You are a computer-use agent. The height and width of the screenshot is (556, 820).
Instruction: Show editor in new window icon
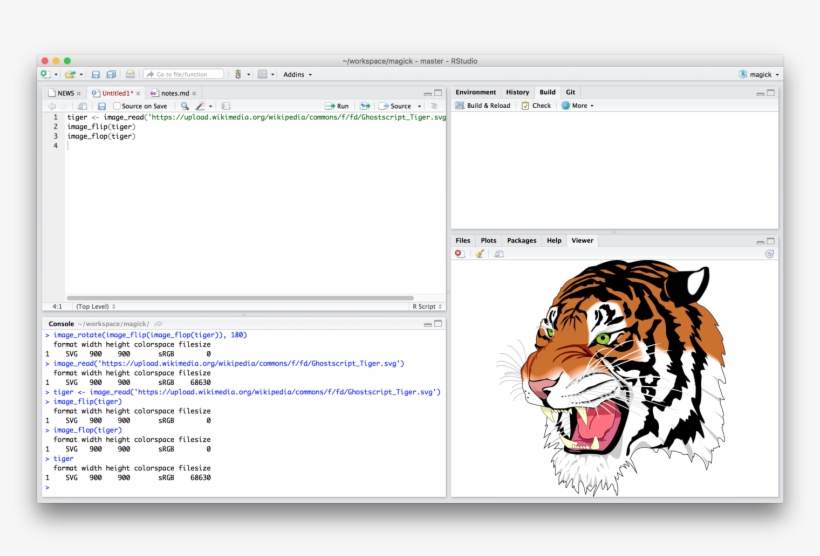click(x=82, y=106)
